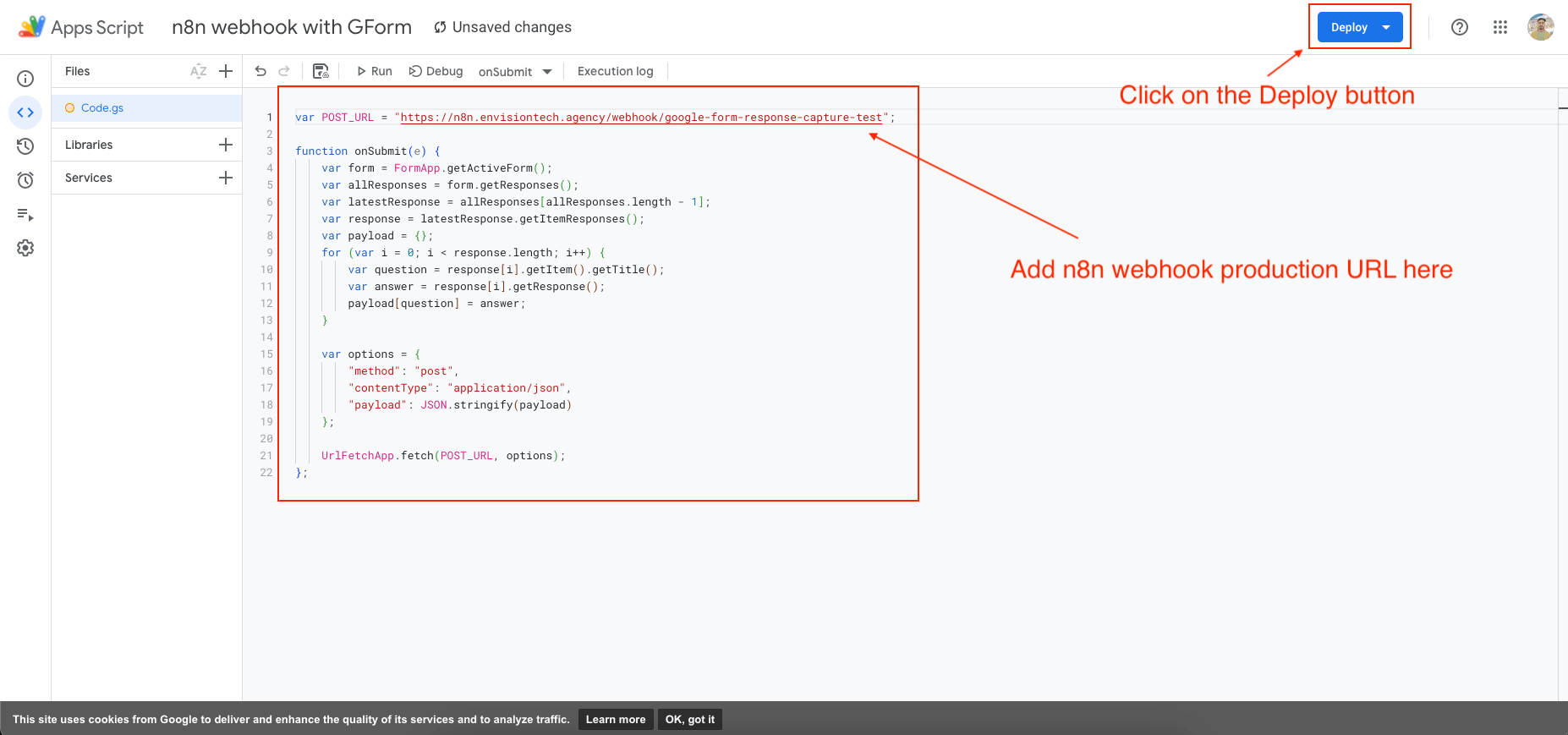
Task: Click the for loop line
Action: click(463, 253)
